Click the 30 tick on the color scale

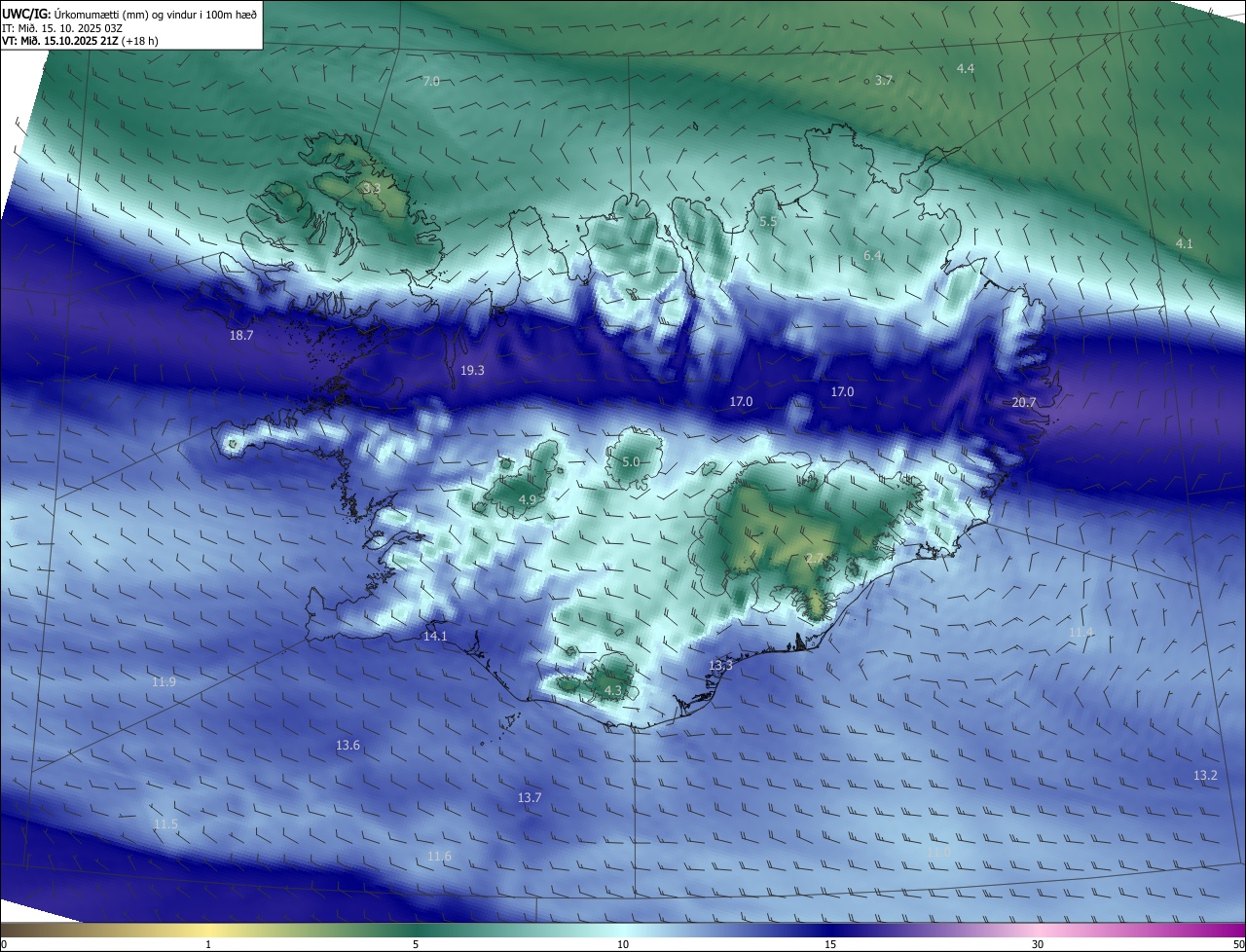coord(1038,944)
